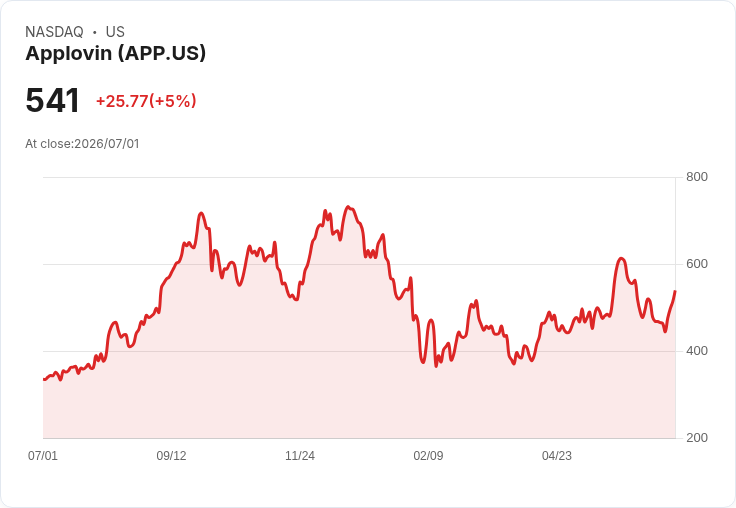Viewport: 736px width, 508px height.
Task: Click the Applovin (APP.US) stock title
Action: pyautogui.click(x=115, y=54)
